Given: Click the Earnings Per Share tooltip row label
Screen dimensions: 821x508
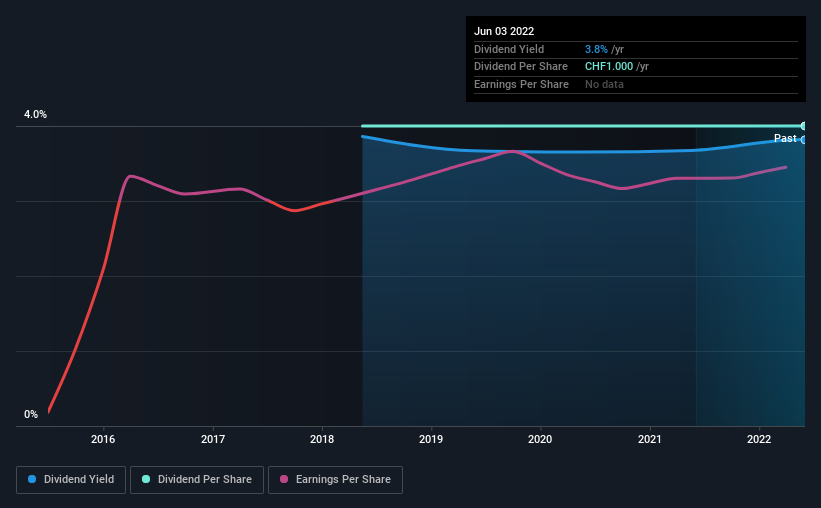Looking at the screenshot, I should point(521,84).
